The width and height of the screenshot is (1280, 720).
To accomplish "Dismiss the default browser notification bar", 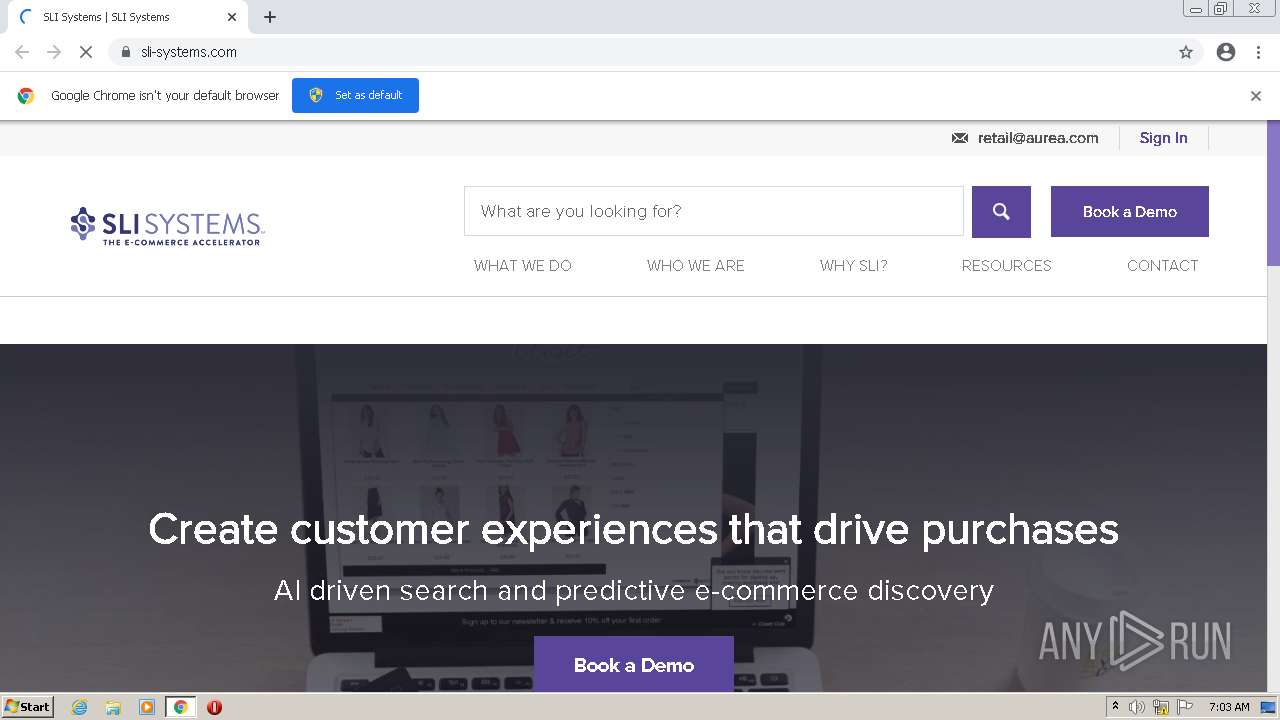I will click(x=1256, y=96).
